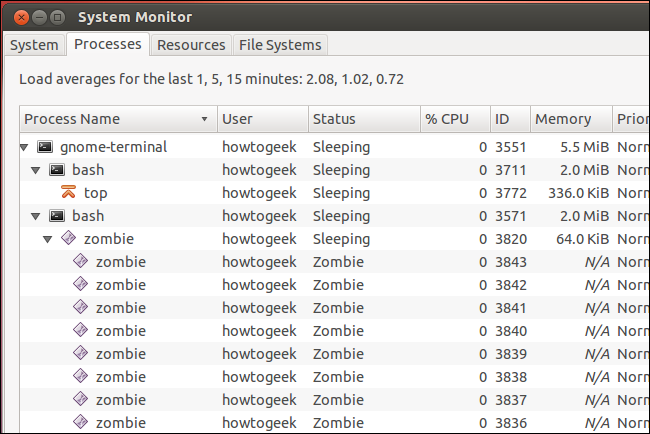This screenshot has height=434, width=650.
Task: Click the parent zombie process icon (ID 3820)
Action: click(69, 239)
